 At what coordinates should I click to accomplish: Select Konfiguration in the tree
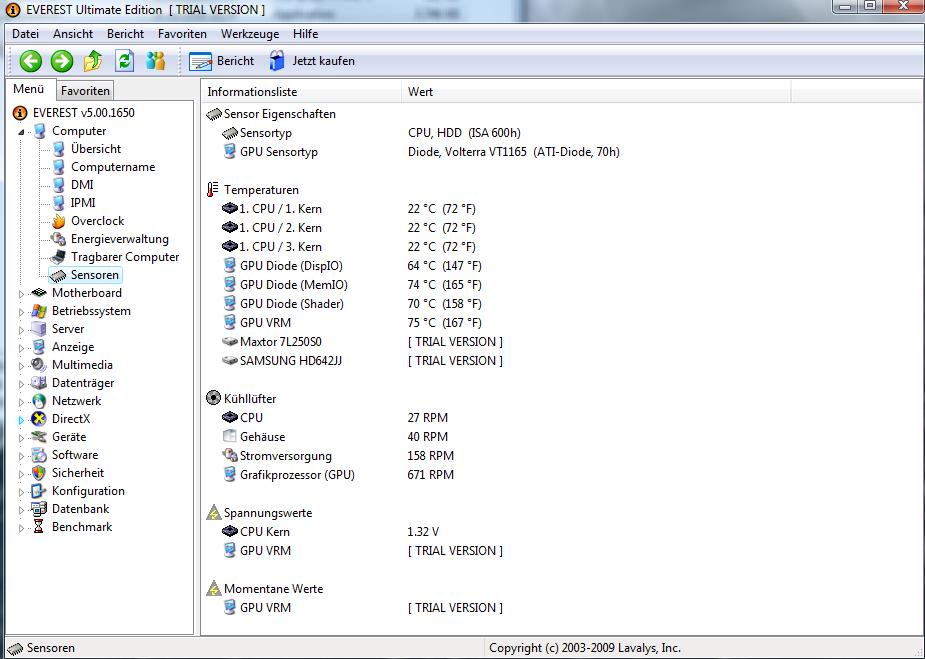88,491
